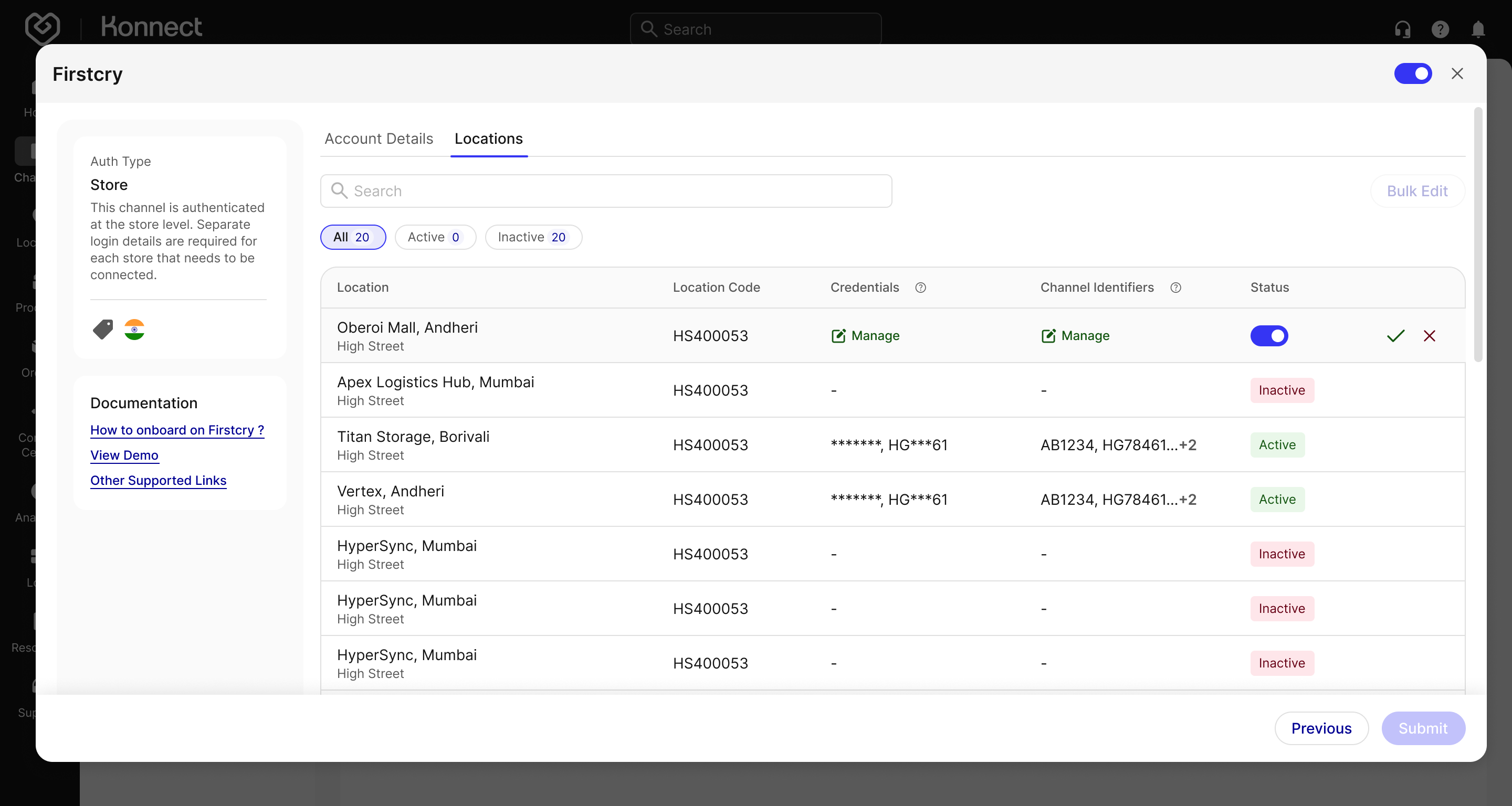The width and height of the screenshot is (1512, 806).
Task: Cancel Oberoi Mall row edit with red X
Action: [x=1429, y=335]
